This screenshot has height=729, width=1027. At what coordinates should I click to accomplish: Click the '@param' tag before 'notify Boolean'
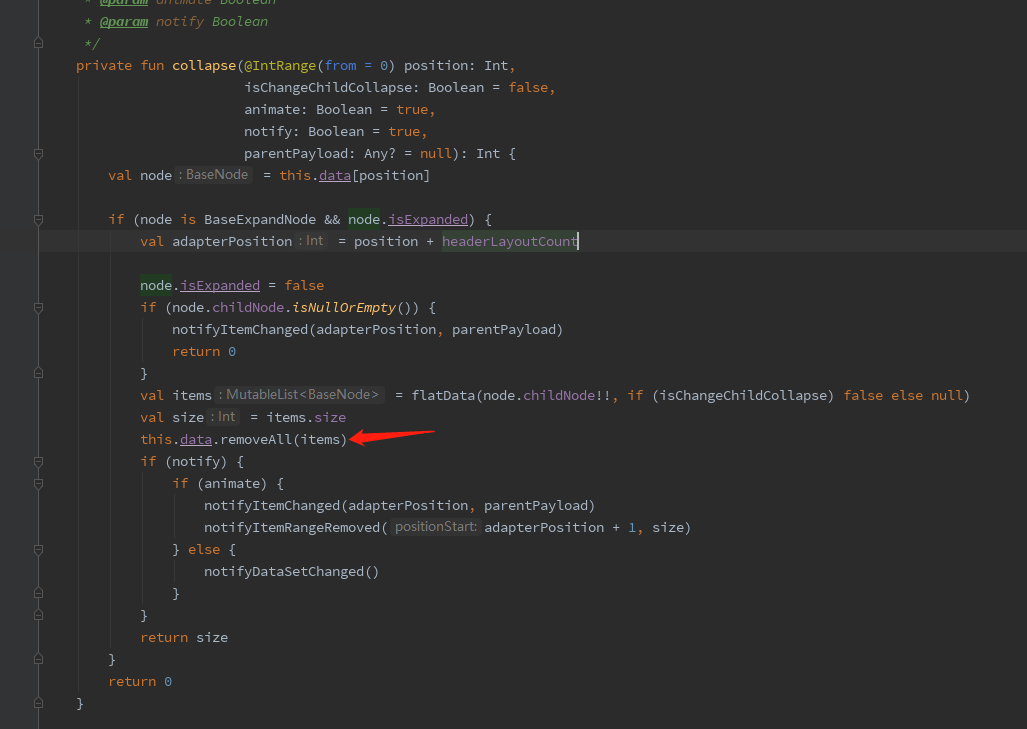[x=124, y=22]
